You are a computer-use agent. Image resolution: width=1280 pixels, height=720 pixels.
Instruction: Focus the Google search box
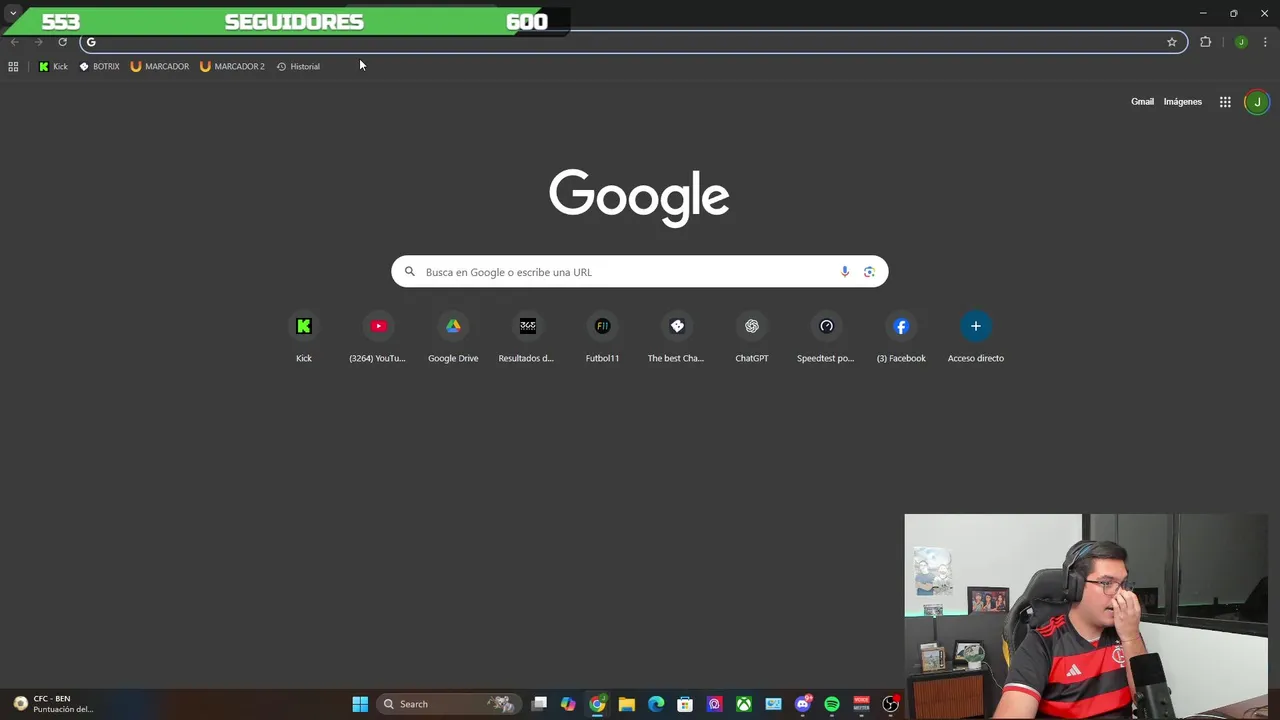point(640,272)
